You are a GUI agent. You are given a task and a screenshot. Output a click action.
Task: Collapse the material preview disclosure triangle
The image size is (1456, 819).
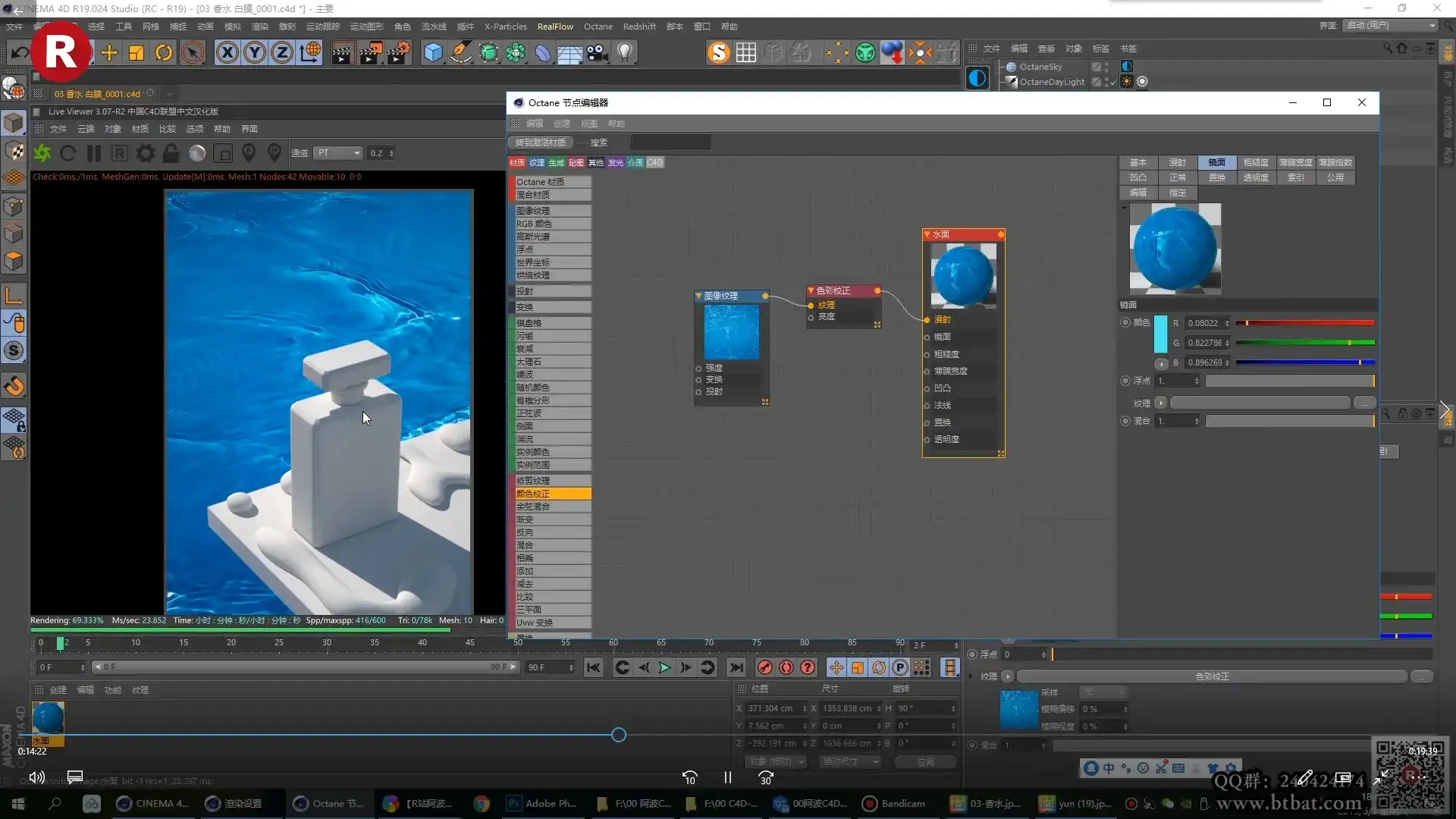(x=1124, y=207)
